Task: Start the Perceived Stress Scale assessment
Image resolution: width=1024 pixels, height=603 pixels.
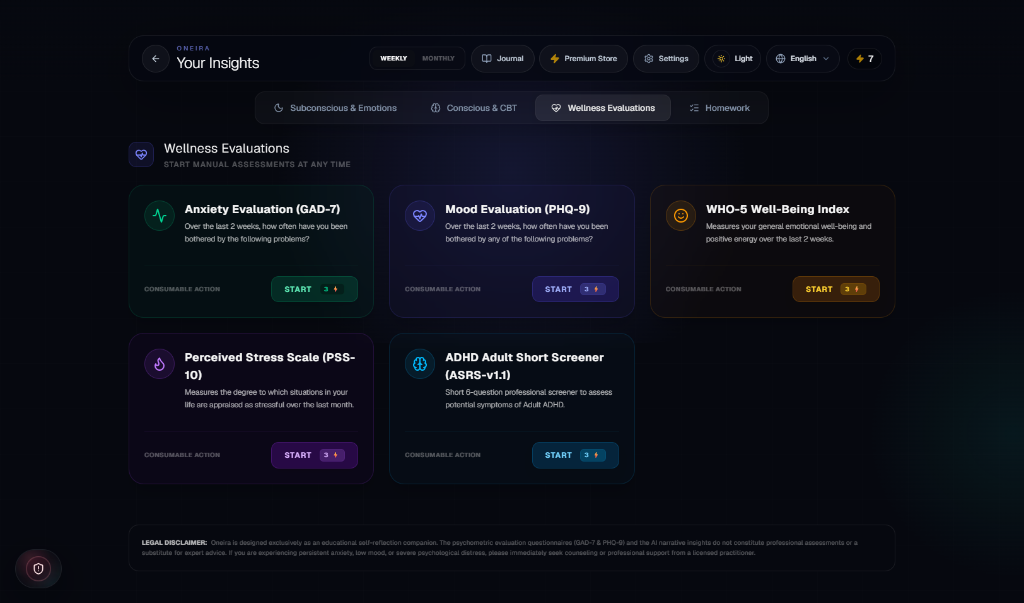Action: [314, 455]
